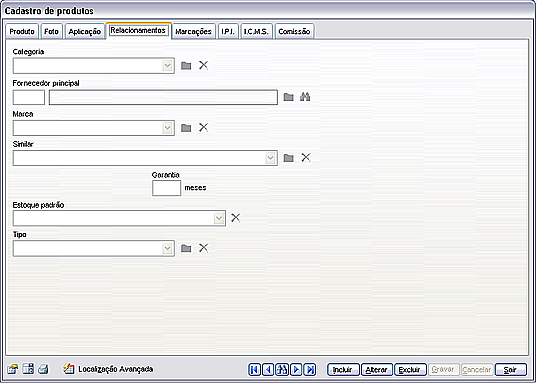Search Fornecedor principal with binoculars icon
The height and width of the screenshot is (383, 537).
tap(305, 97)
